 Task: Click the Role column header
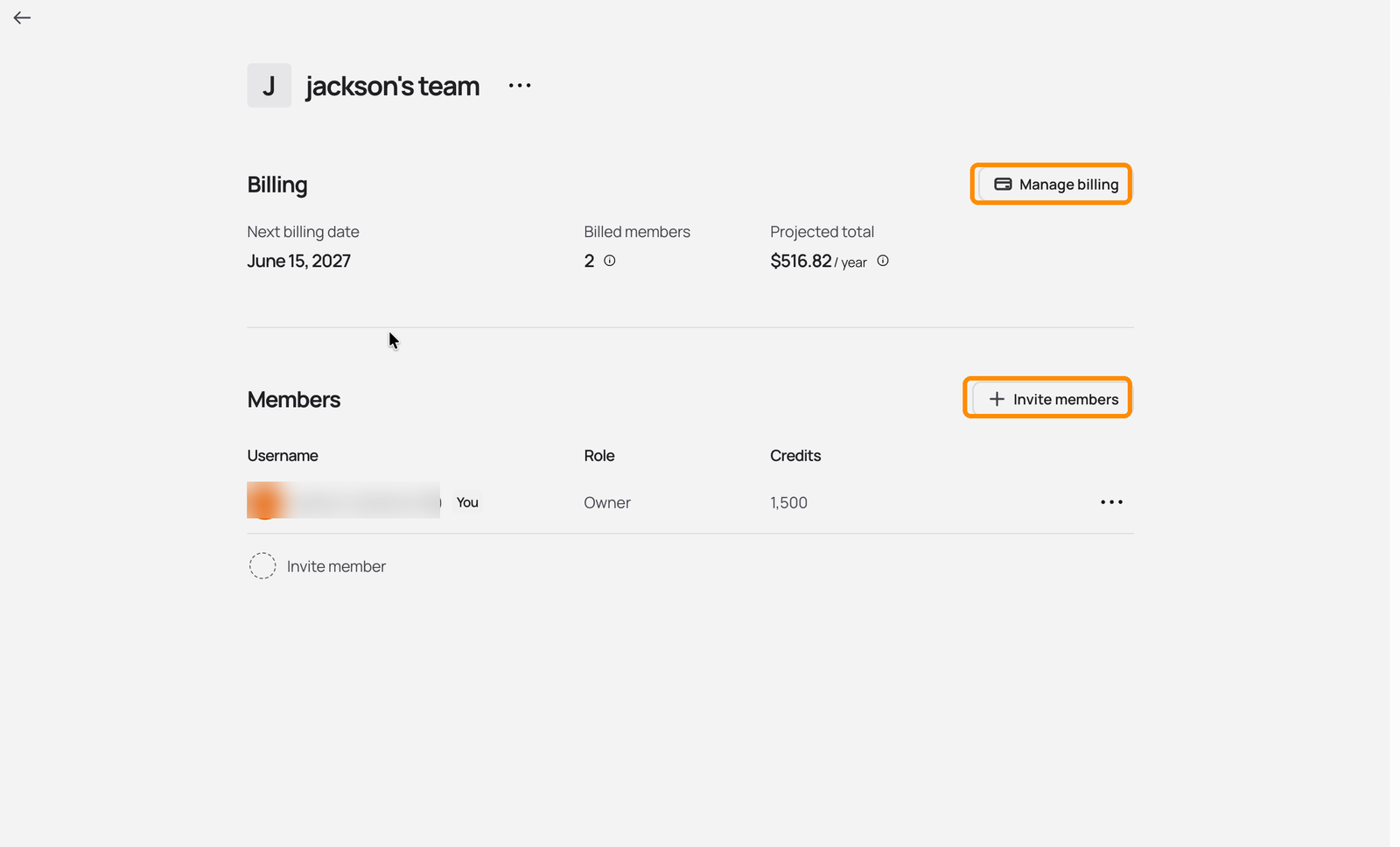click(599, 456)
